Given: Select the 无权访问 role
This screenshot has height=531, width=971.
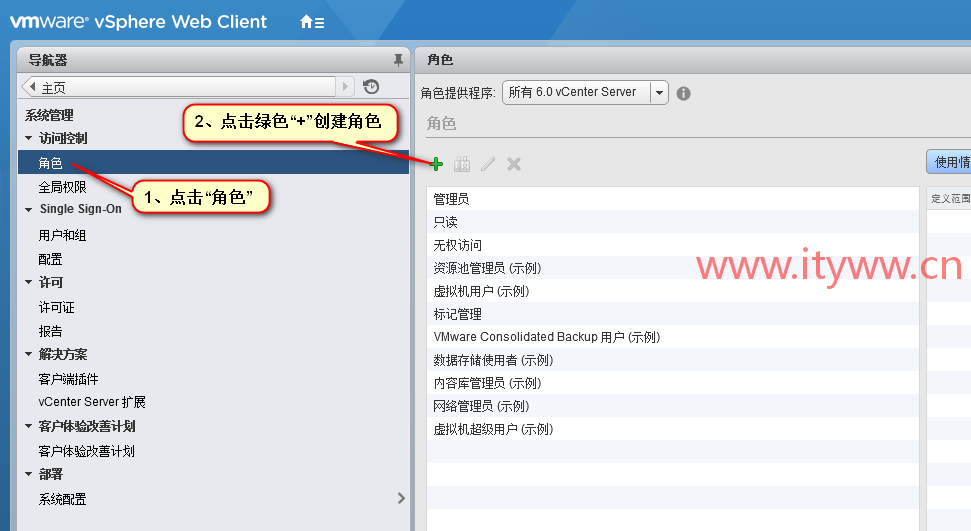Looking at the screenshot, I should [673, 245].
